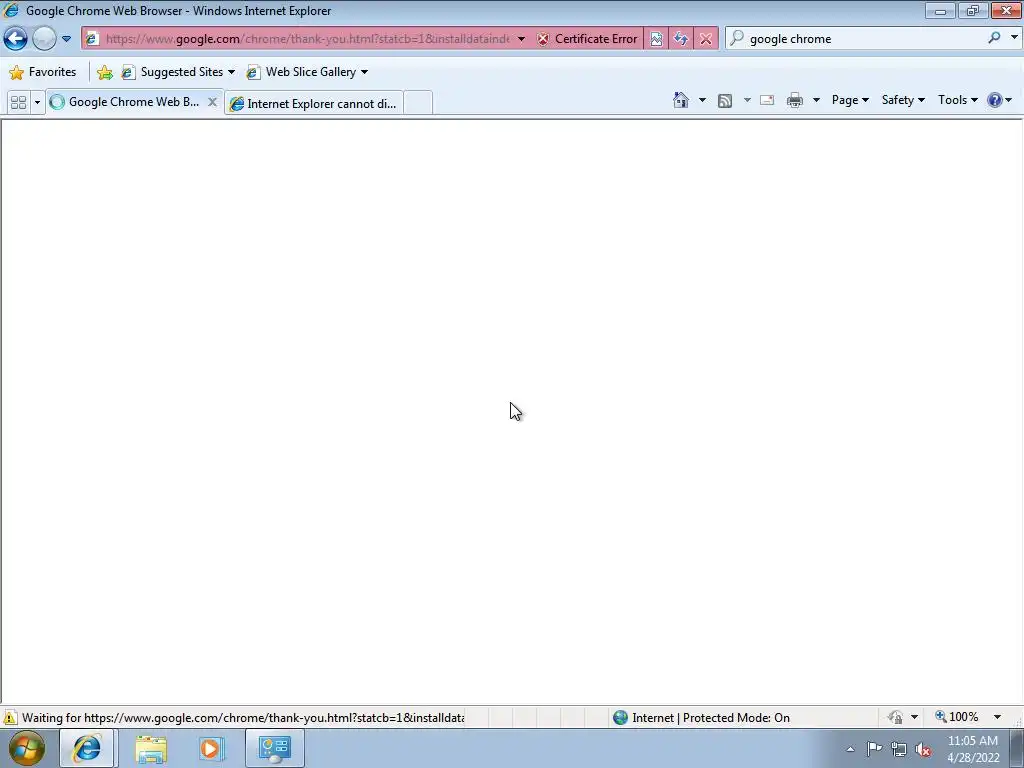
Task: Click the status bar privacy report icon
Action: click(895, 718)
